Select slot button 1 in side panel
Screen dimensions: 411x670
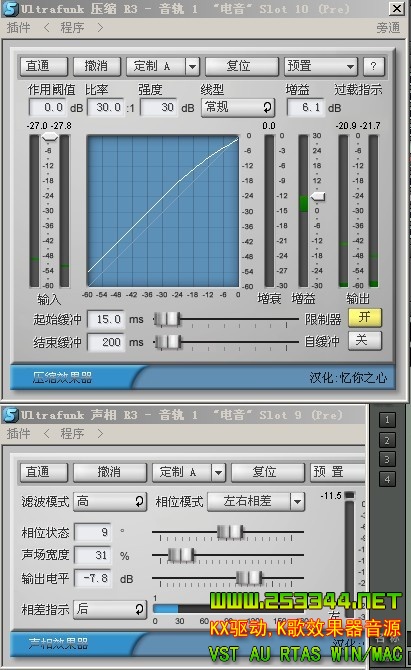point(387,420)
